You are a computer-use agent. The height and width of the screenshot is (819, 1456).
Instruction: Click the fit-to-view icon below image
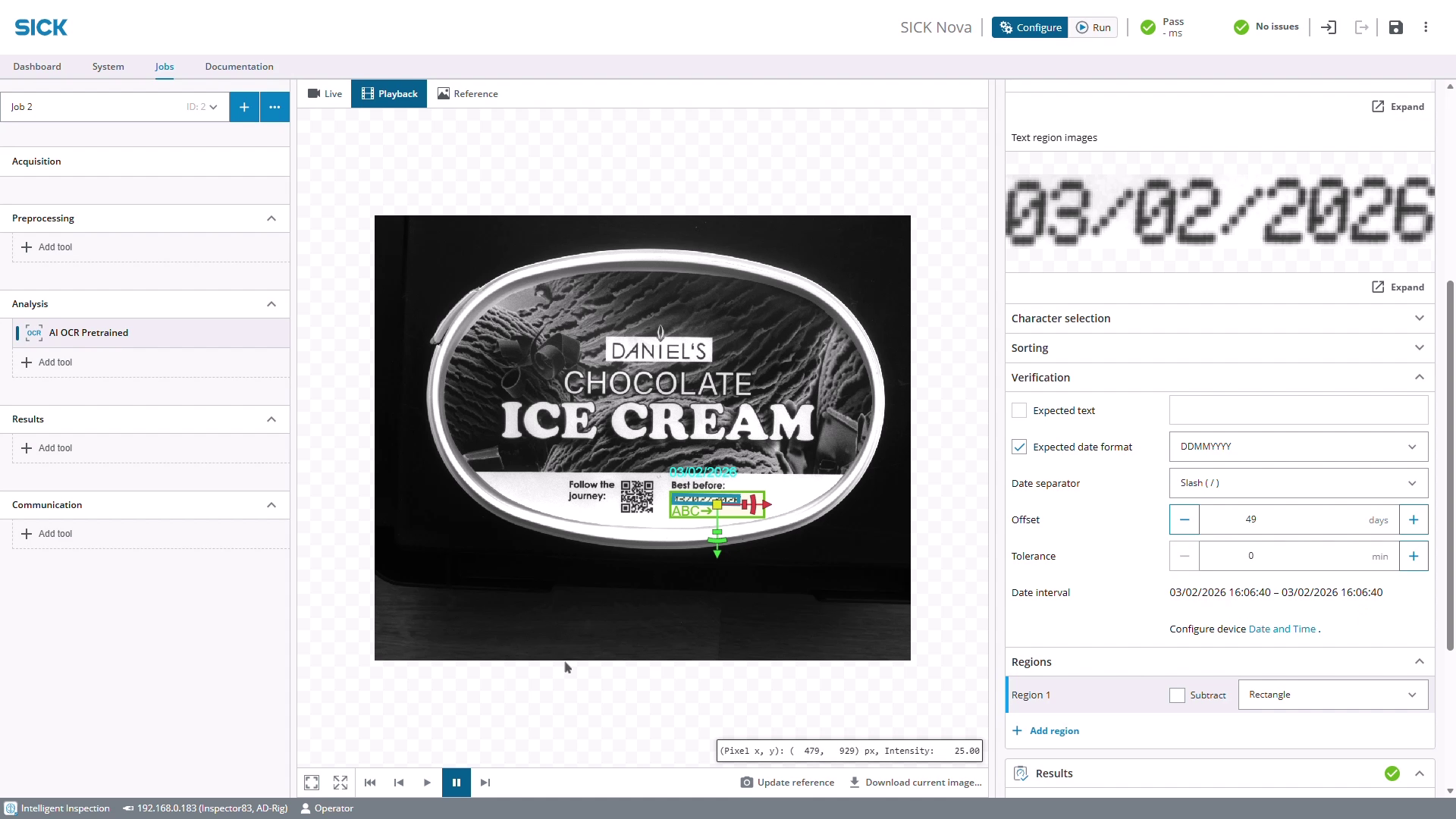pos(312,783)
